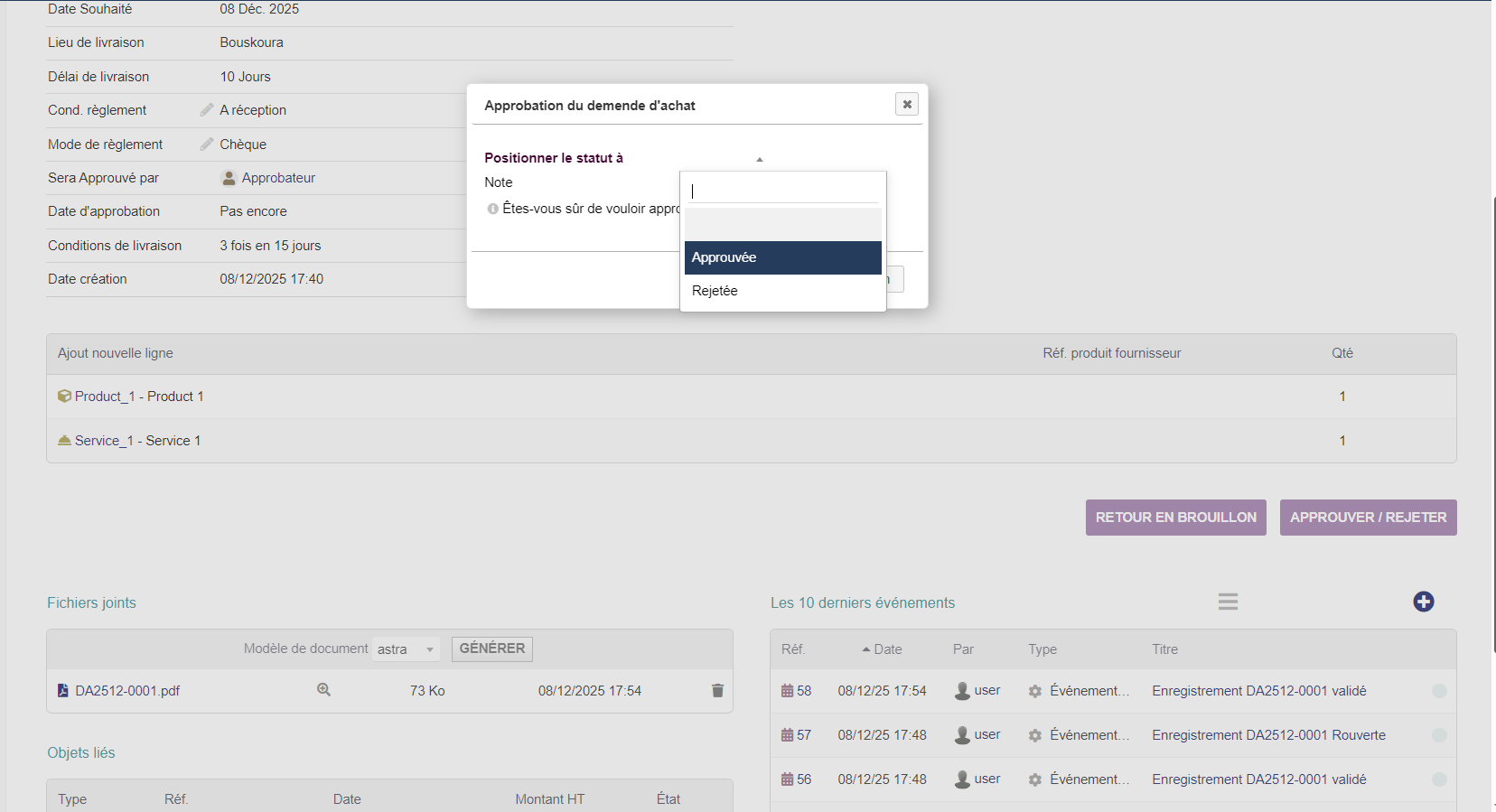Toggle status circle for event 58

tap(1439, 691)
